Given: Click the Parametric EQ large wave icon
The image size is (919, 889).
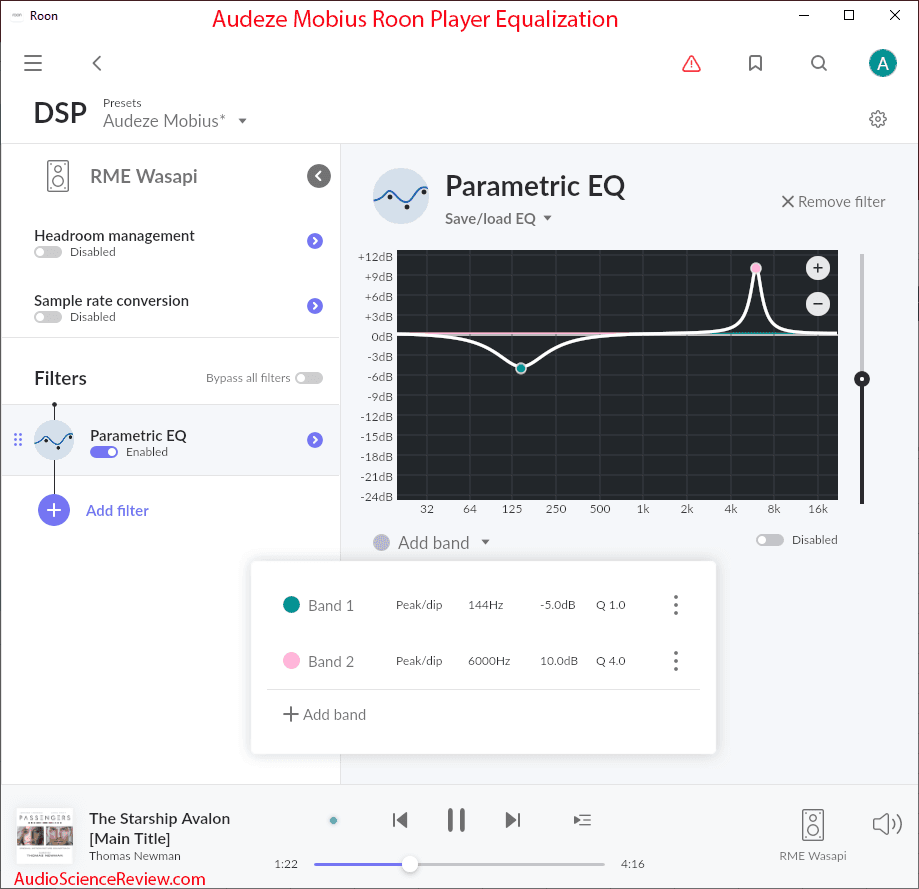Looking at the screenshot, I should [401, 196].
